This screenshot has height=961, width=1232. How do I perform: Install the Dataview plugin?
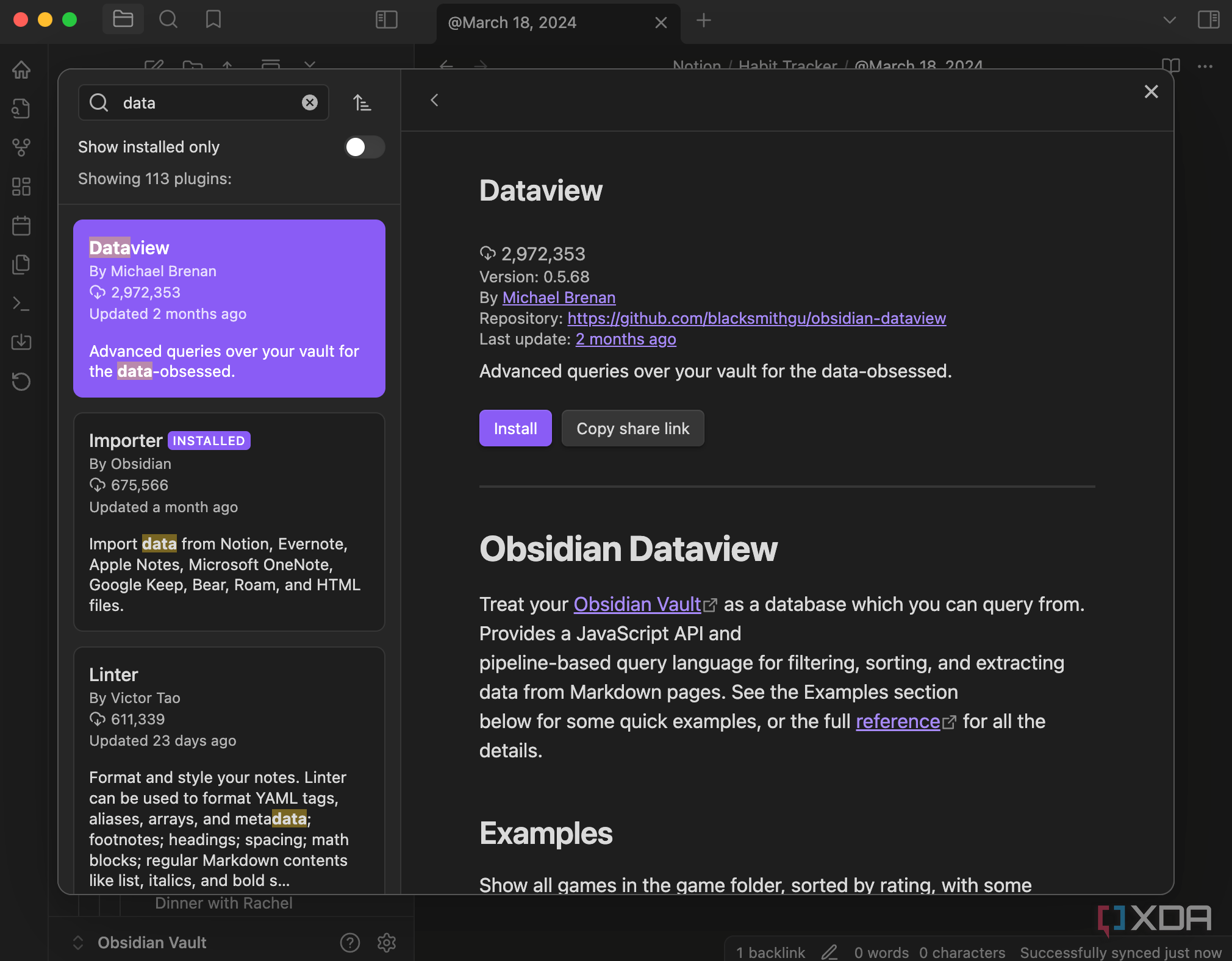pyautogui.click(x=515, y=428)
